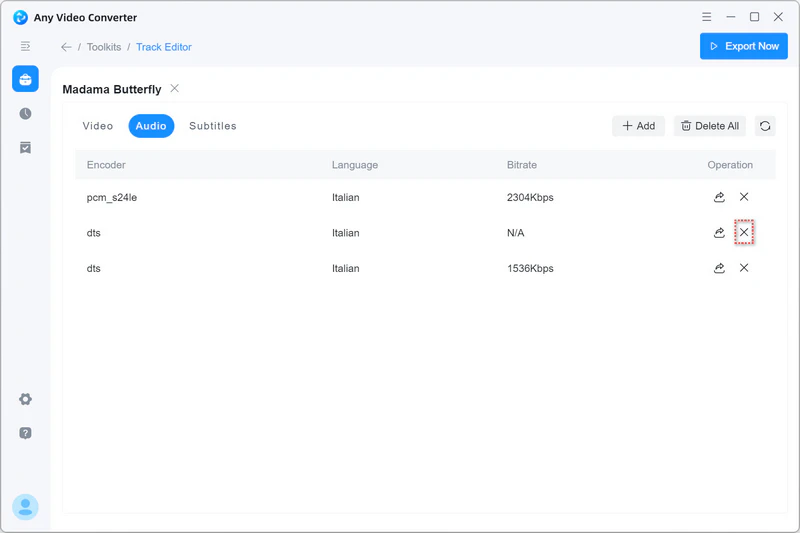This screenshot has height=533, width=800.
Task: Close the Any Video Converter window
Action: pyautogui.click(x=778, y=17)
